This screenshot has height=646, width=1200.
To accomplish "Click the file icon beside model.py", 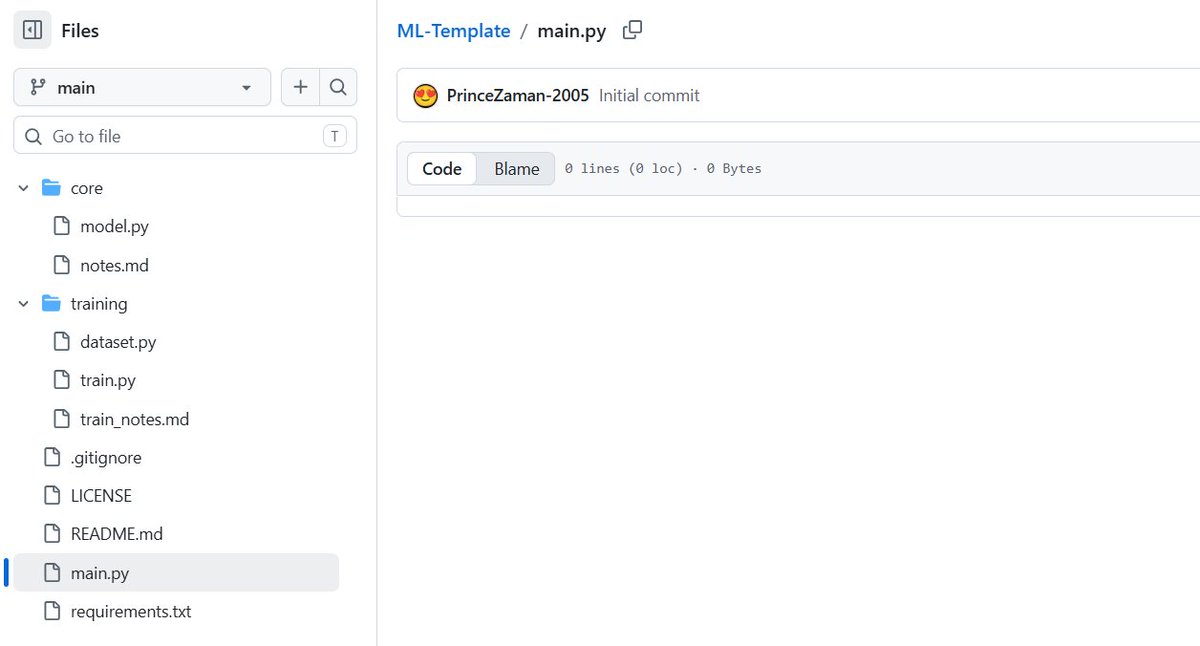I will click(x=62, y=226).
